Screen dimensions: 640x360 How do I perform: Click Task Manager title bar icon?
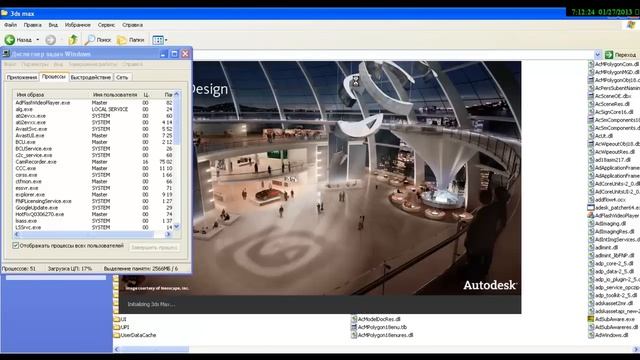pyautogui.click(x=6, y=53)
